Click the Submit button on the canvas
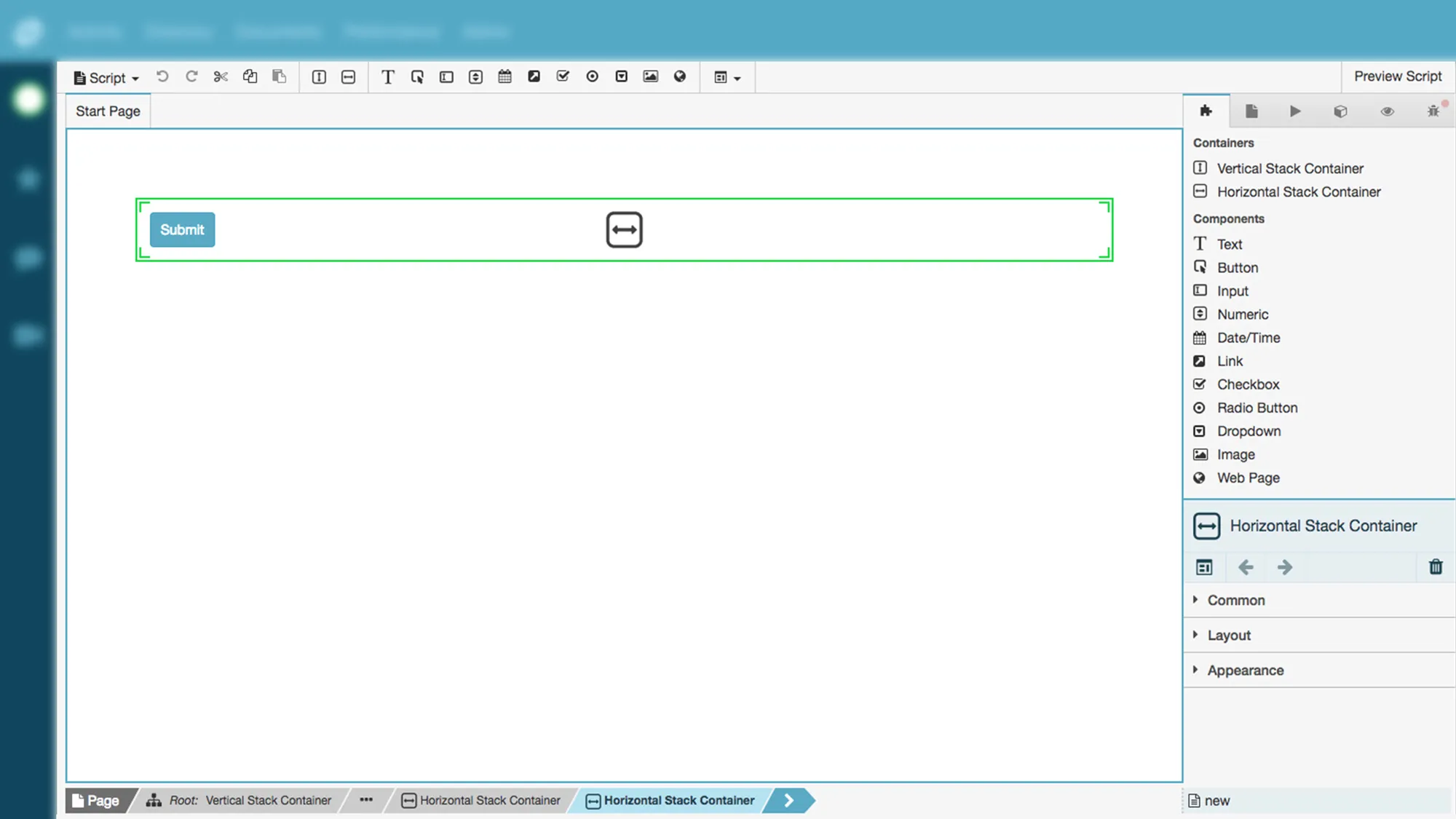The image size is (1456, 819). pyautogui.click(x=182, y=229)
